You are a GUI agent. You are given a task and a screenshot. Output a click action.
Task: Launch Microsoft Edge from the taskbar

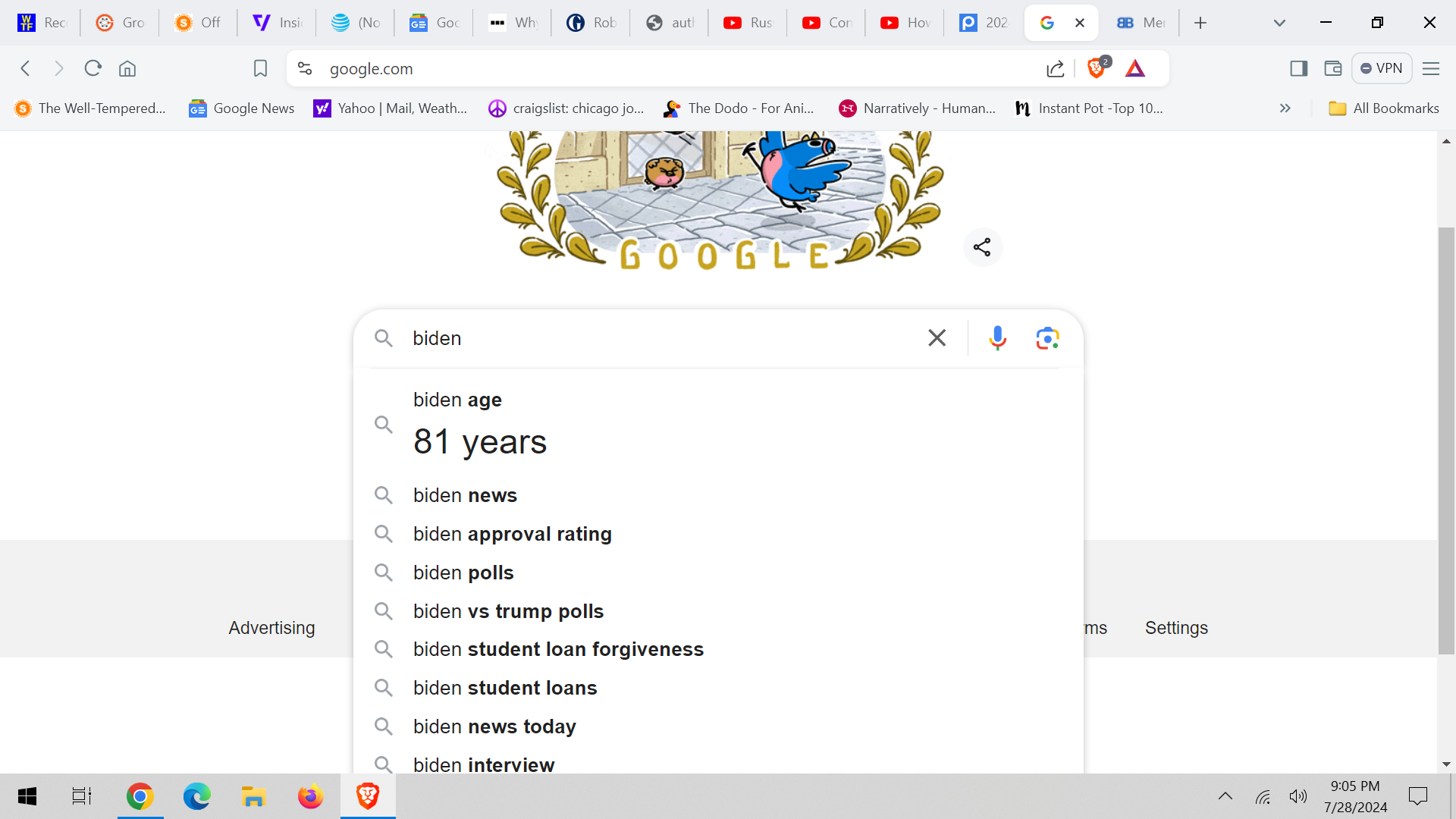click(x=196, y=796)
